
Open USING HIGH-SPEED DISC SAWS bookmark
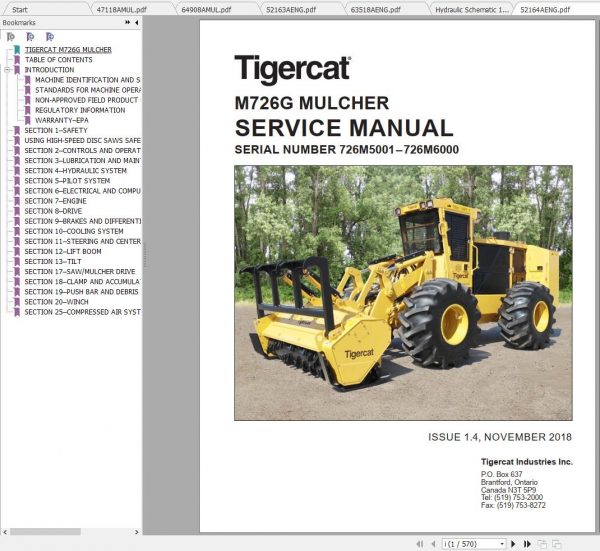[83, 140]
